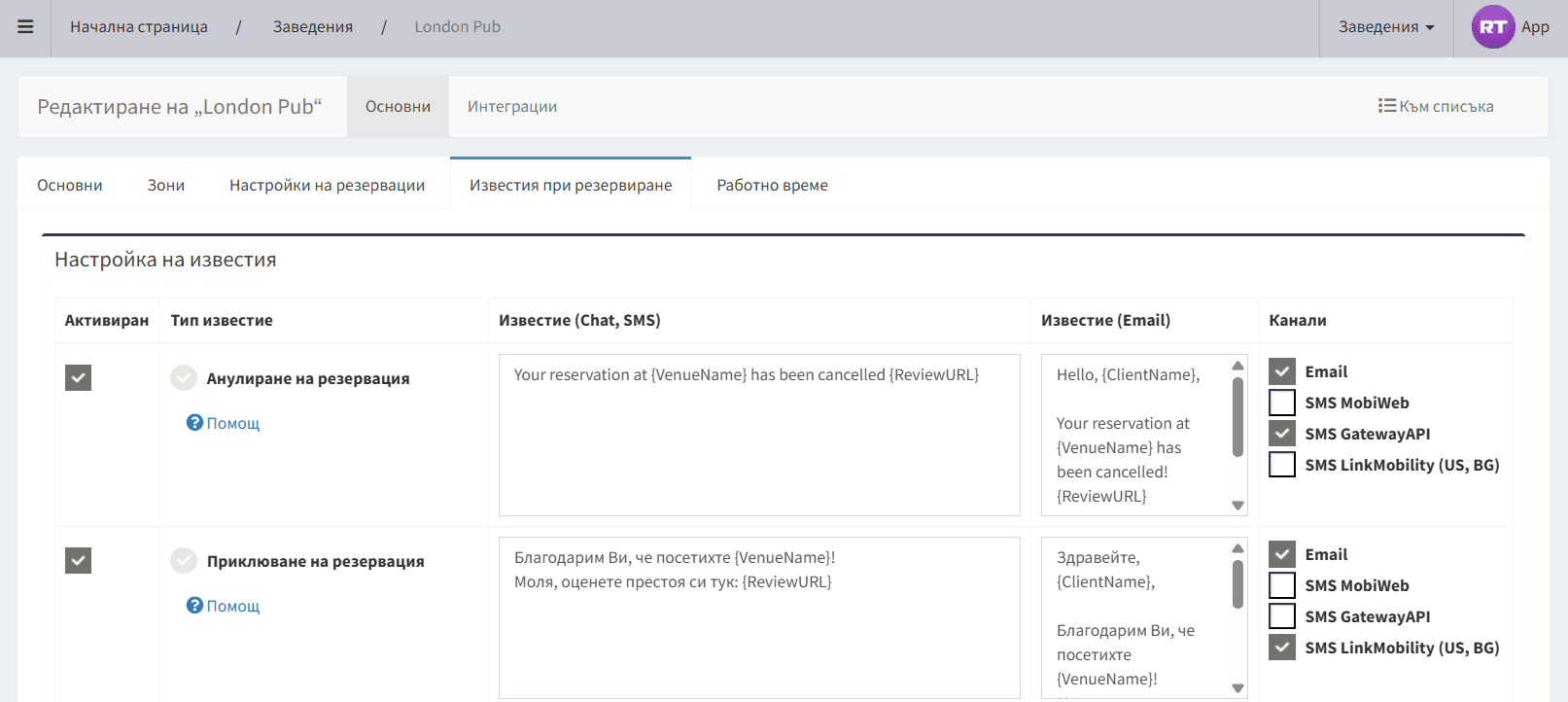
Task: Disable SMS LinkMobility for Приключване на резервация
Action: [1282, 648]
